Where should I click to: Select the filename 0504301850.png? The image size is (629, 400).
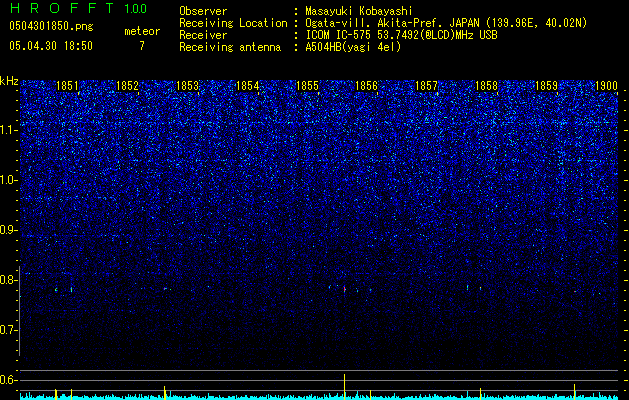[51, 26]
